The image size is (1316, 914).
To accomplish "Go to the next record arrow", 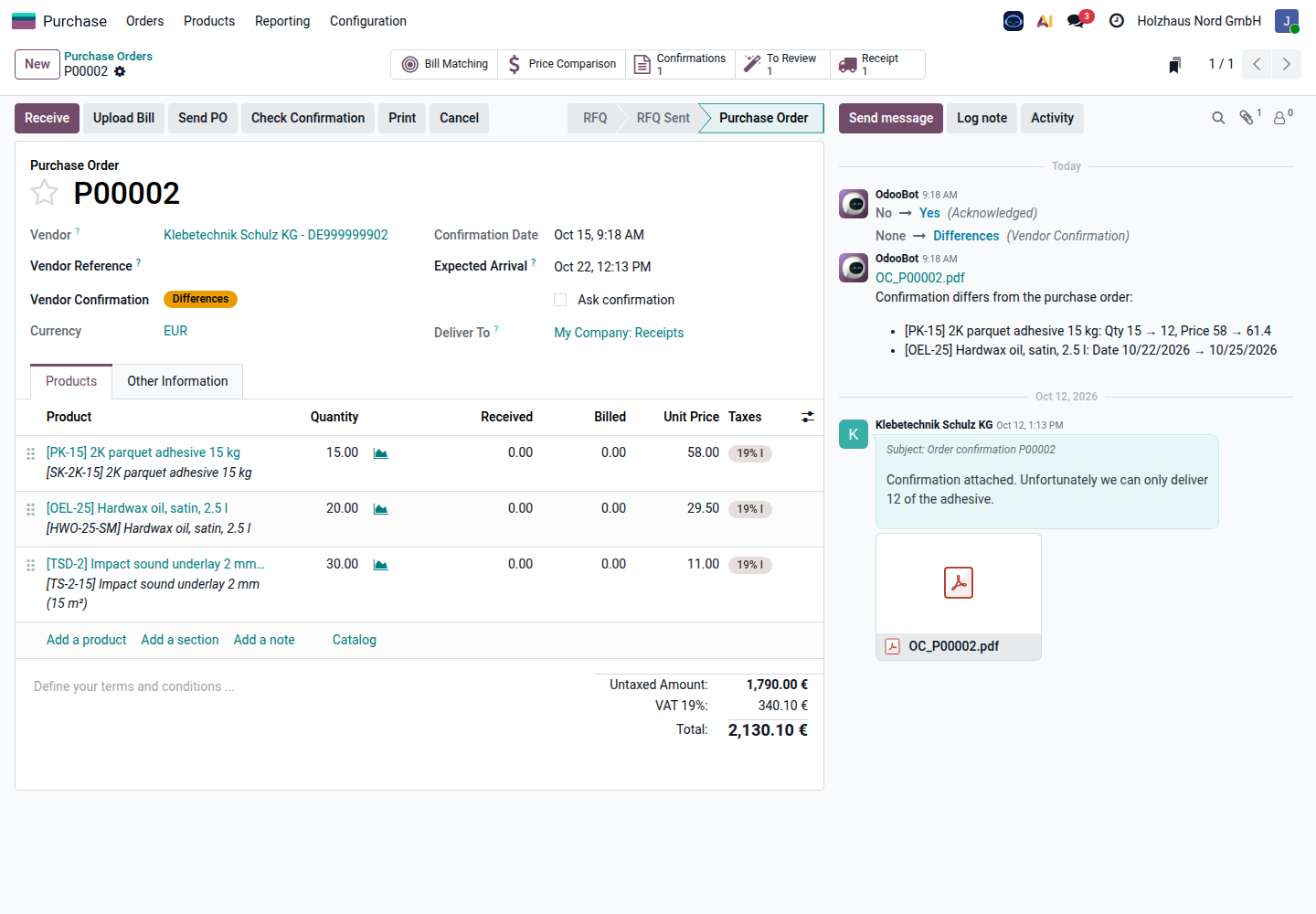I will pos(1287,64).
